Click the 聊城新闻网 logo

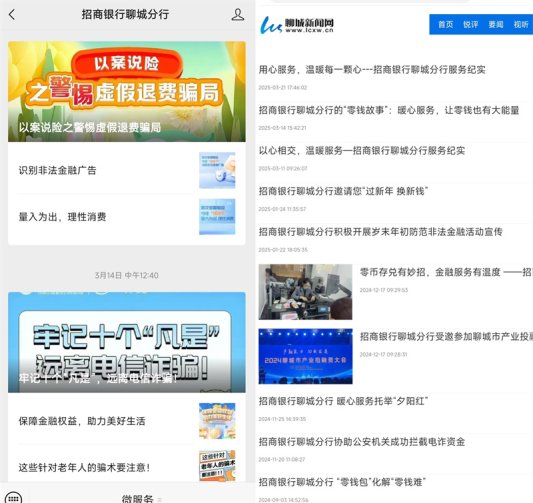tap(297, 25)
